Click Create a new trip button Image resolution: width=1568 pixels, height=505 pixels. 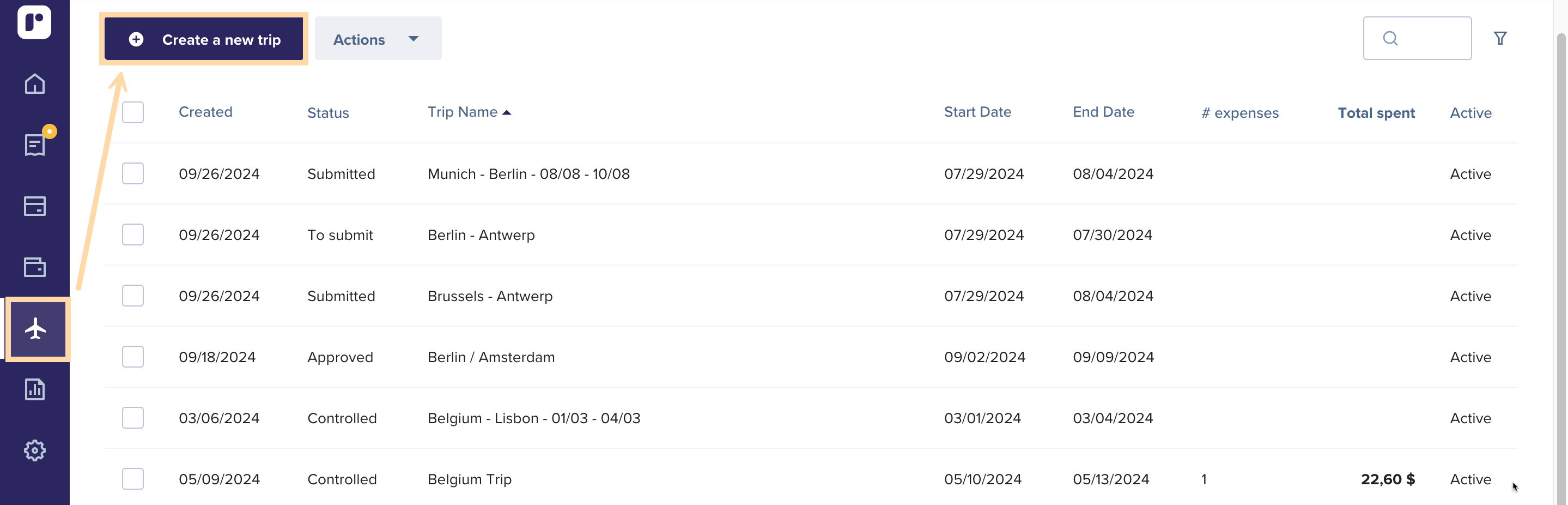[x=204, y=39]
